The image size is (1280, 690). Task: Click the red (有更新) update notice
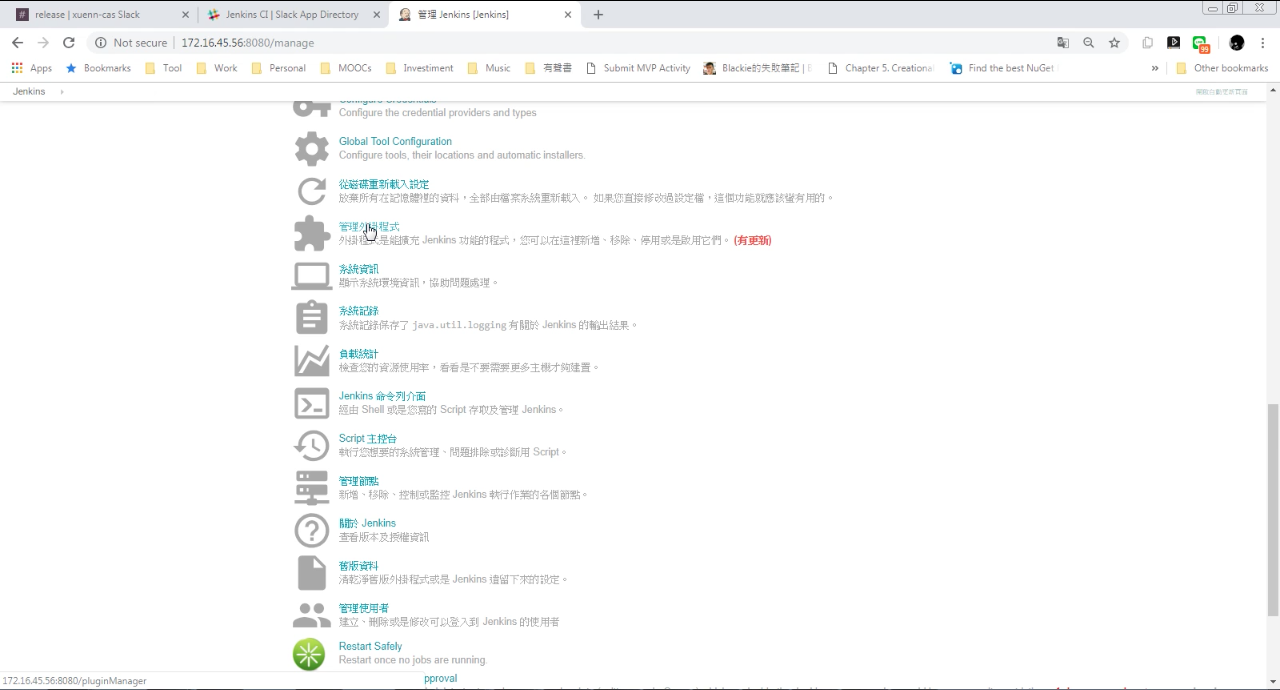[752, 240]
